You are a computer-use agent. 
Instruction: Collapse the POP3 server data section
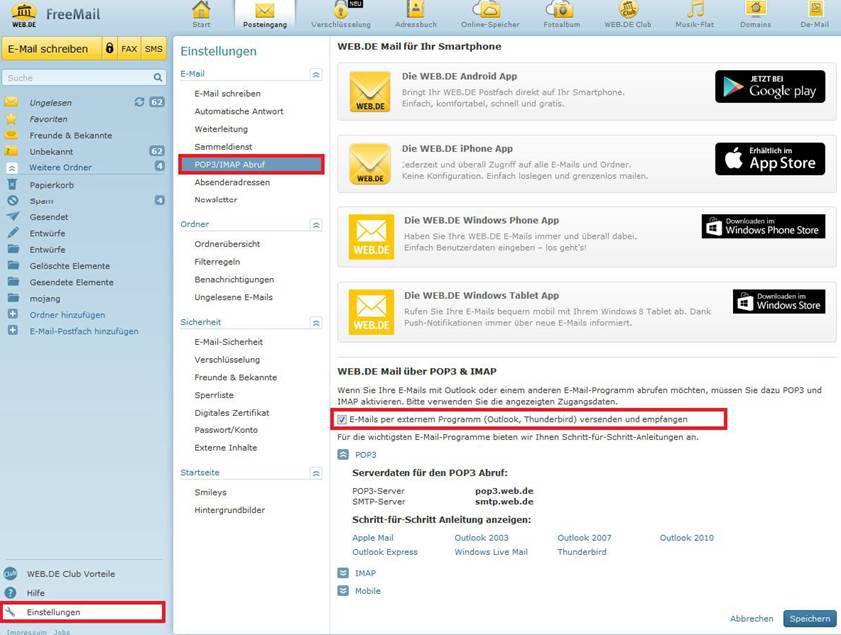tap(343, 454)
